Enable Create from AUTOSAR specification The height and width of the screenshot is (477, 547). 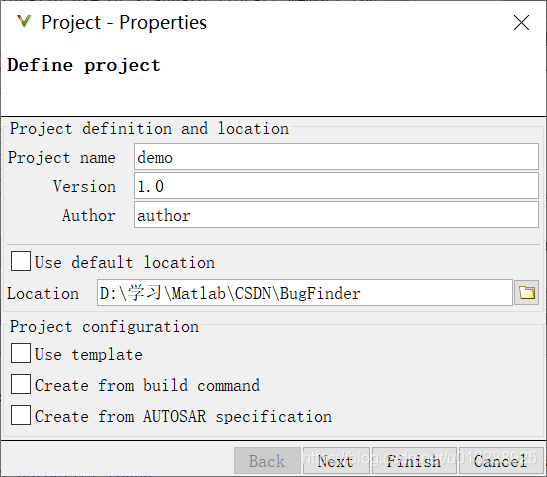[21, 415]
